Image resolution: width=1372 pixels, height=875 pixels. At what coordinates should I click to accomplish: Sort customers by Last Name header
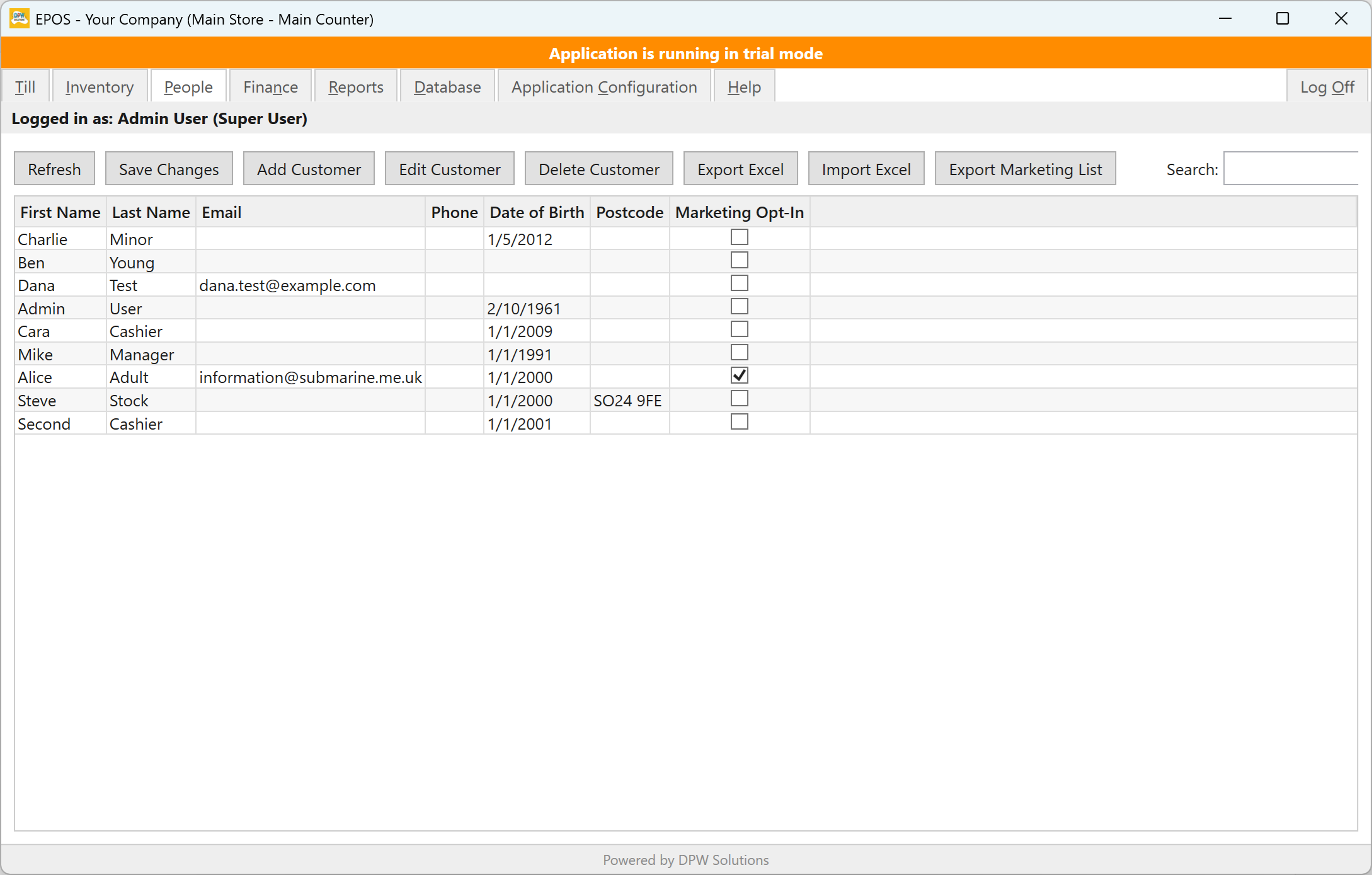[x=151, y=212]
